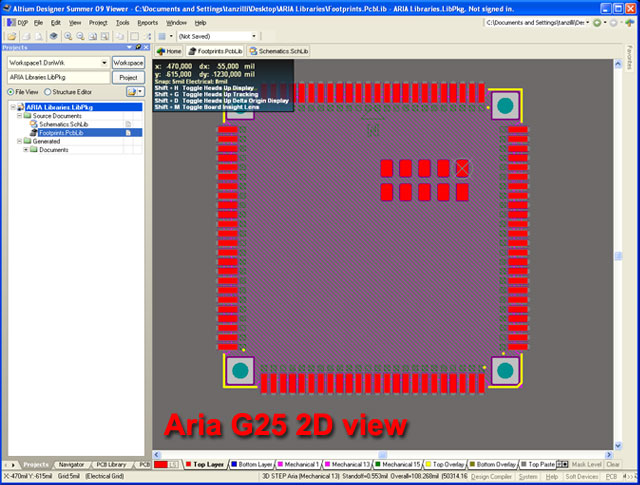Screen dimensions: 640x485
Task: Open the Edit menu
Action: coord(56,23)
